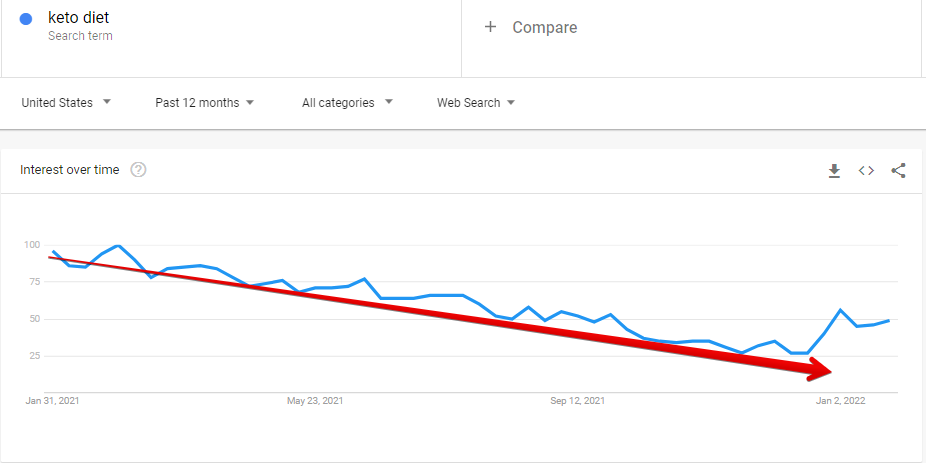The height and width of the screenshot is (463, 926).
Task: Click the Search term subtitle text
Action: click(x=80, y=36)
